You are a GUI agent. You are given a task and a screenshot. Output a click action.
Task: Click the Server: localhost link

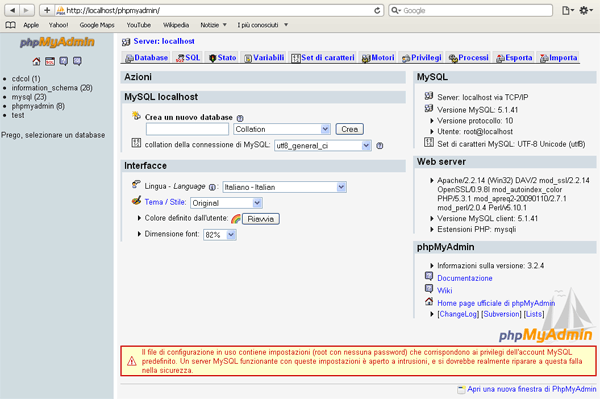[x=164, y=41]
